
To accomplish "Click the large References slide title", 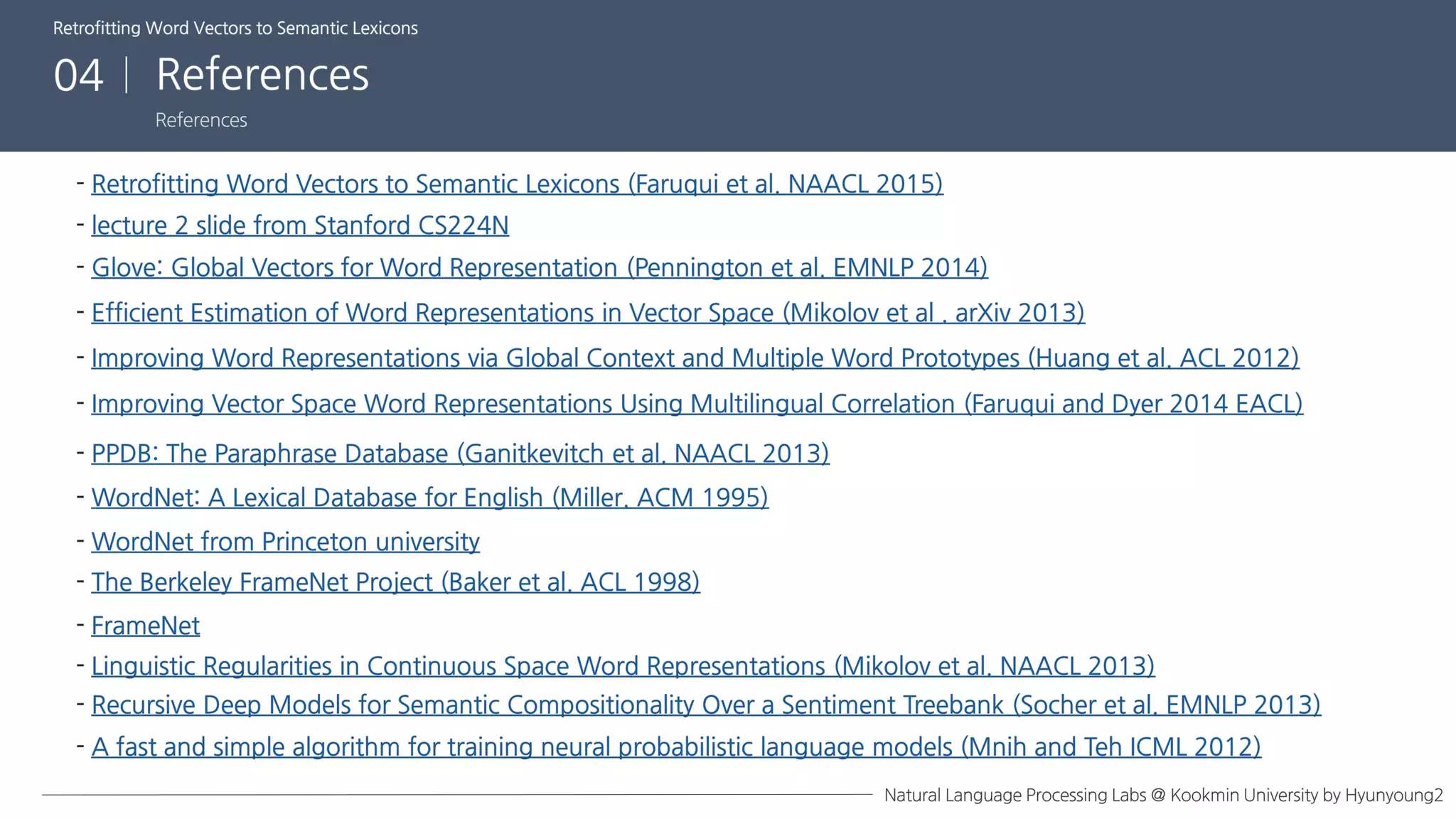I will (262, 74).
